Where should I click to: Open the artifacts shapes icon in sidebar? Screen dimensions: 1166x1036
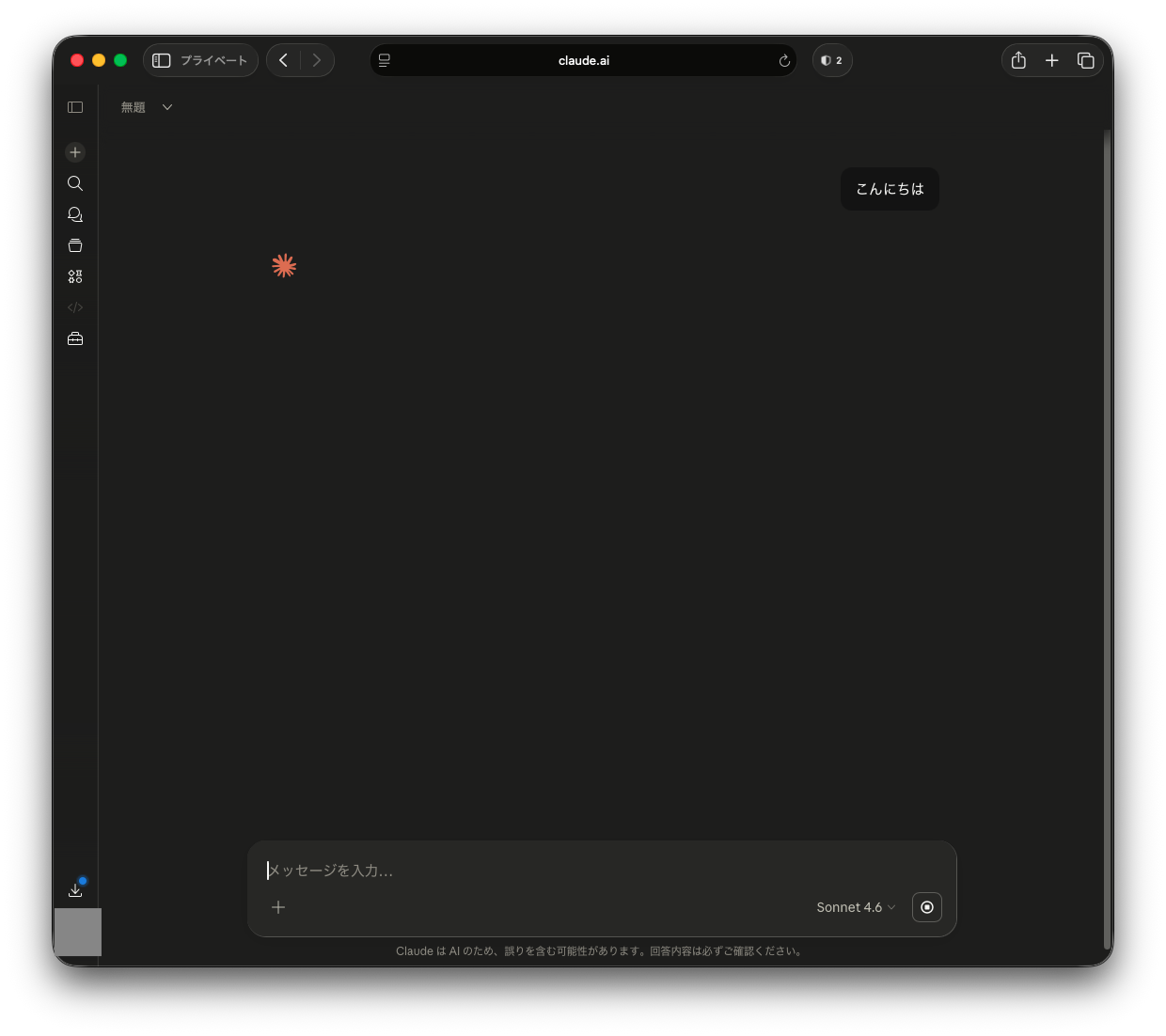(x=75, y=276)
